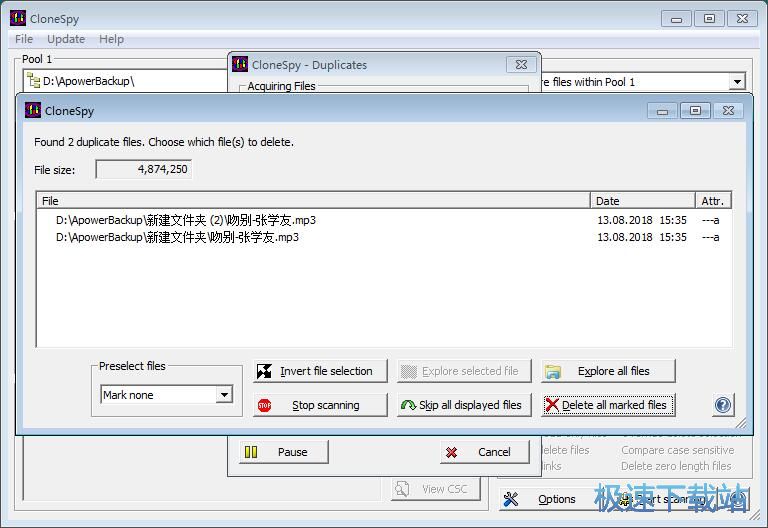This screenshot has height=528, width=768.
Task: Click the wrench and screwdriver Options icon
Action: (510, 499)
